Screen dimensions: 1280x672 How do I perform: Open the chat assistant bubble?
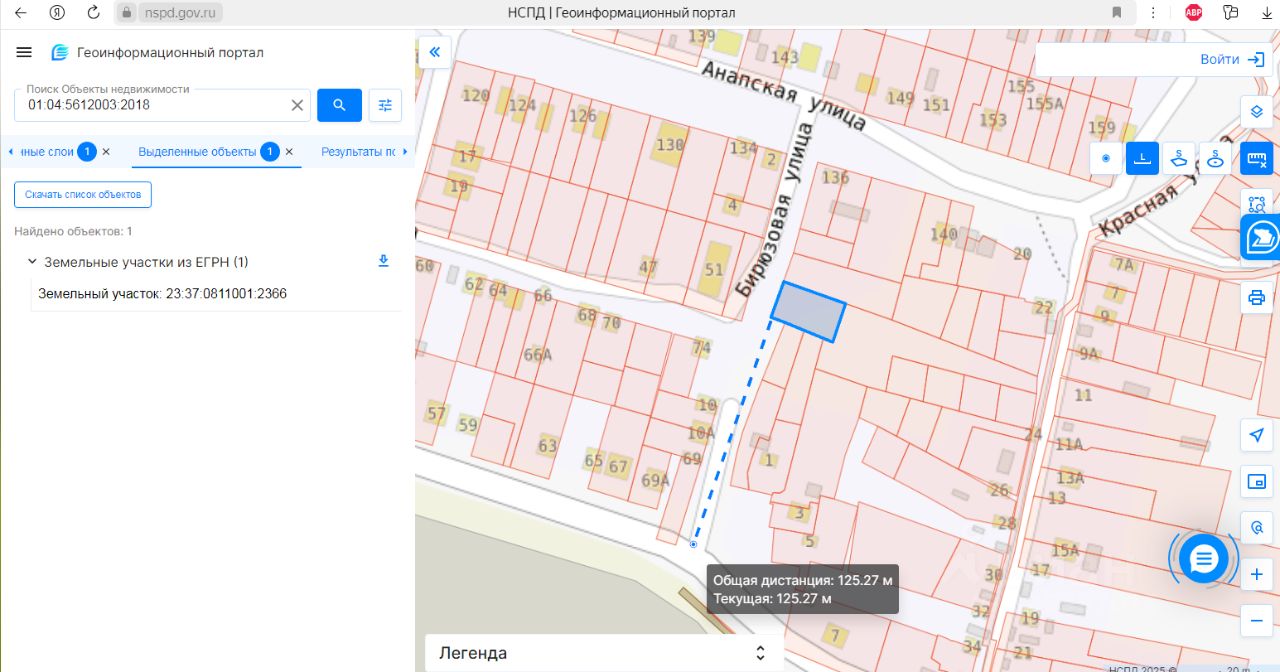(1203, 558)
